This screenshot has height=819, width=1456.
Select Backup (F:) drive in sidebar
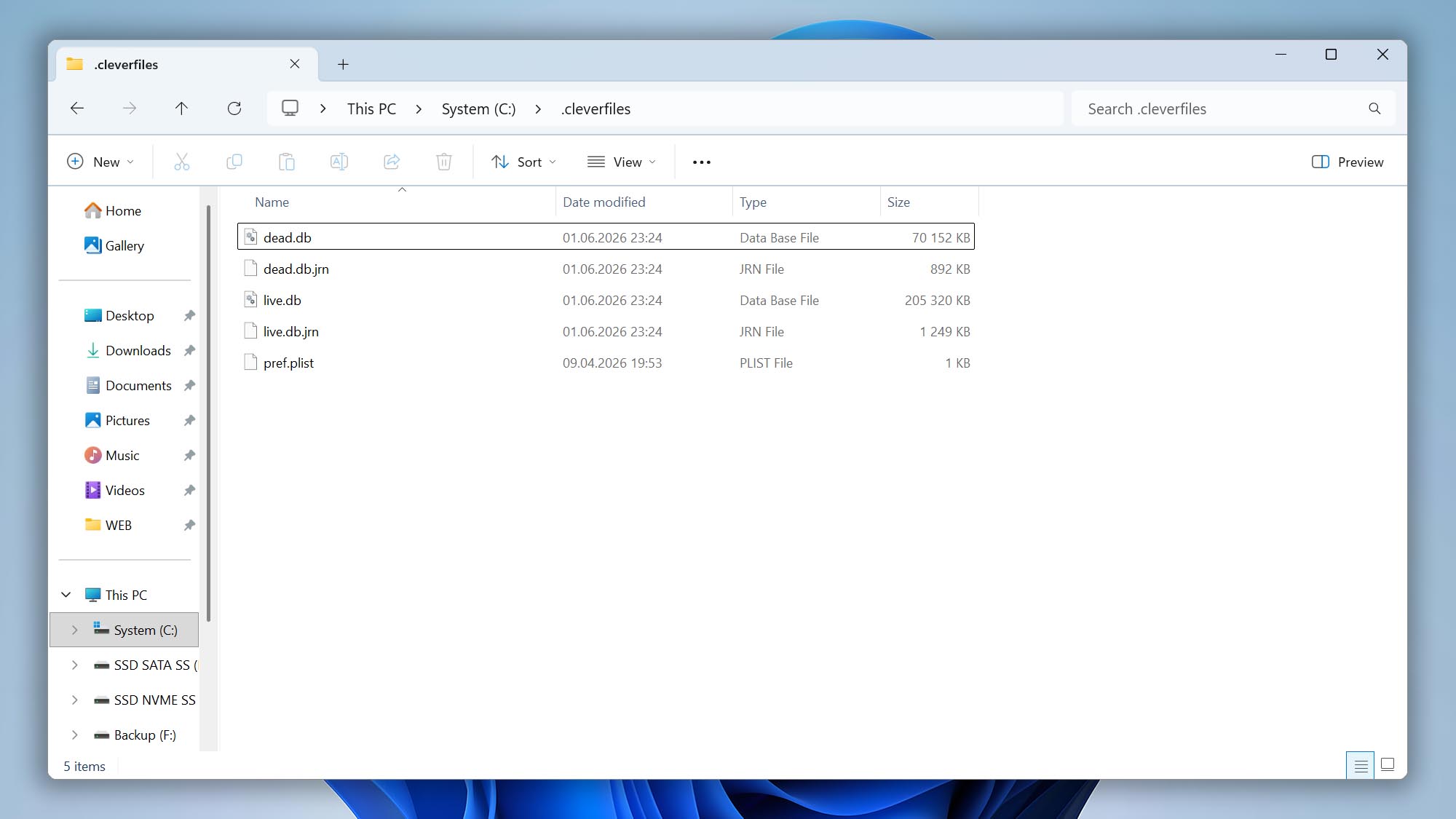tap(145, 735)
